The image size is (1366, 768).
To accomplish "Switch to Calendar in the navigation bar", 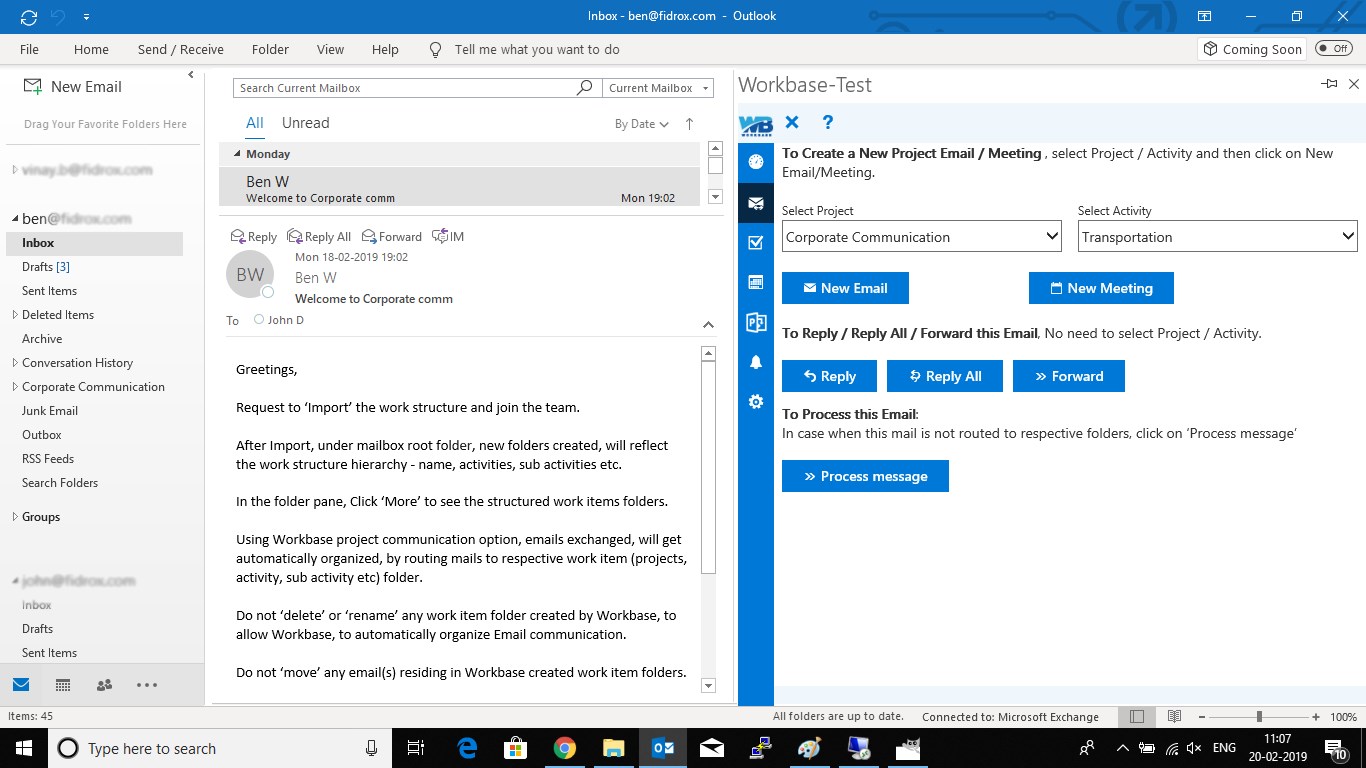I will pos(63,685).
